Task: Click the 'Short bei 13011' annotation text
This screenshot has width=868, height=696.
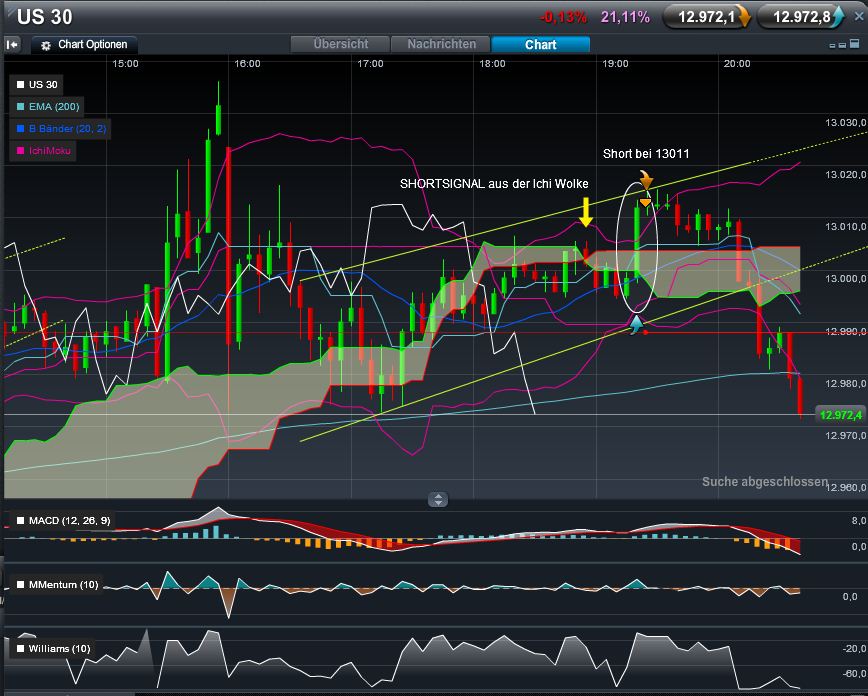Action: click(646, 154)
